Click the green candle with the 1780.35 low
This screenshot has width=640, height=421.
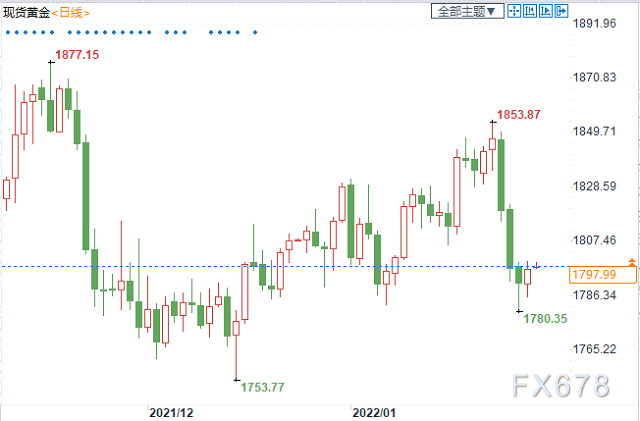click(x=519, y=274)
